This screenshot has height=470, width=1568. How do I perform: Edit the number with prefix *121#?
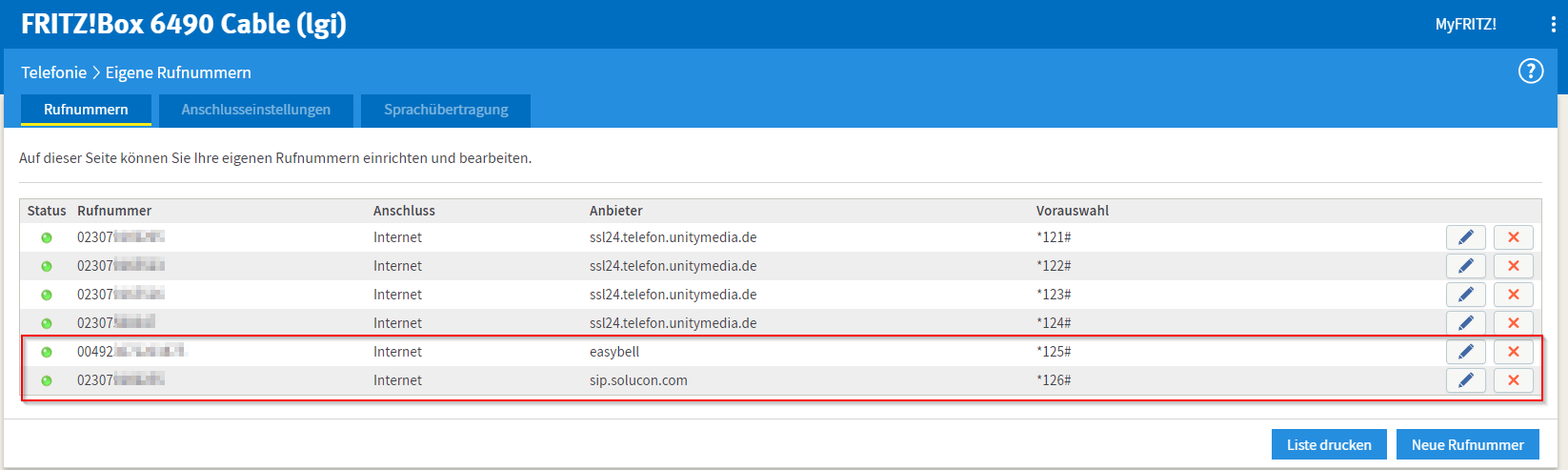1465,237
